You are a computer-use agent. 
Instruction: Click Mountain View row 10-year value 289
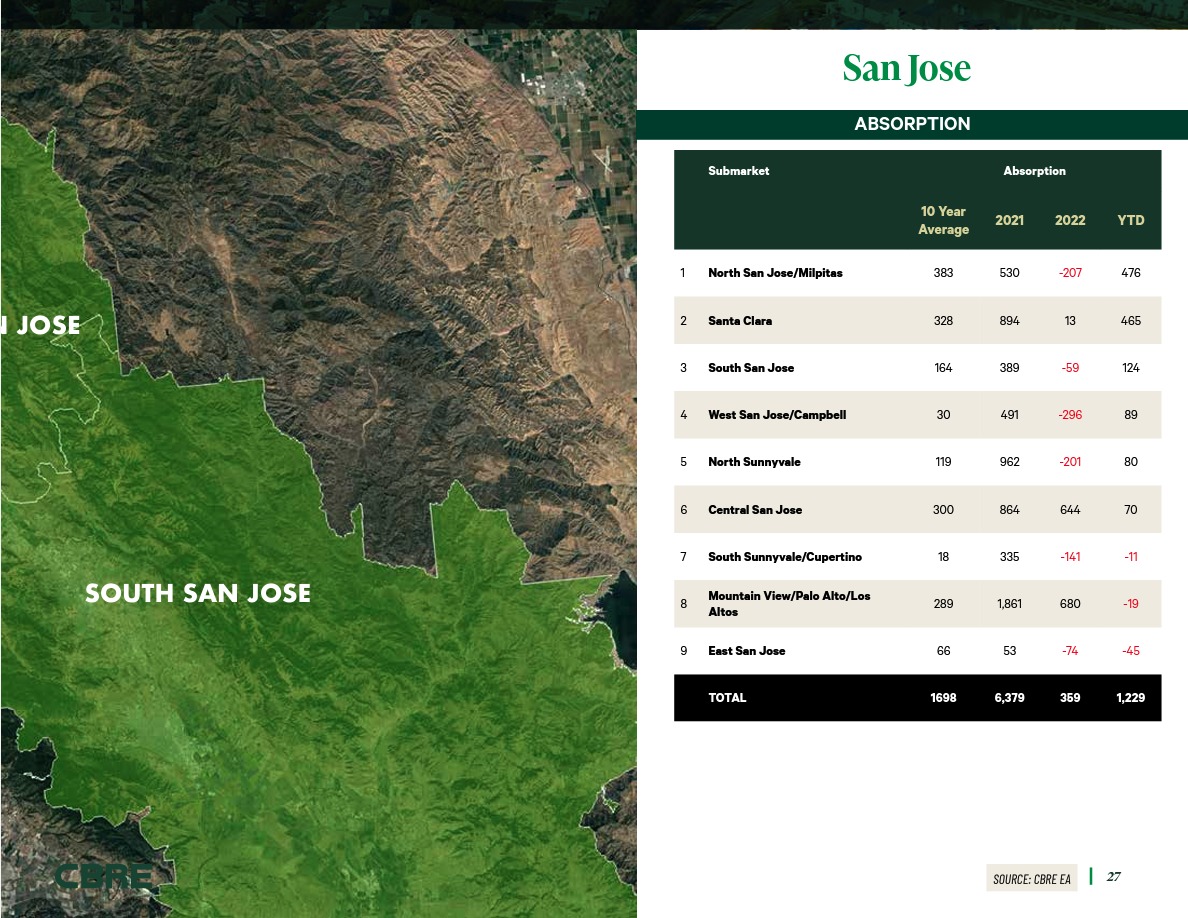pos(943,604)
